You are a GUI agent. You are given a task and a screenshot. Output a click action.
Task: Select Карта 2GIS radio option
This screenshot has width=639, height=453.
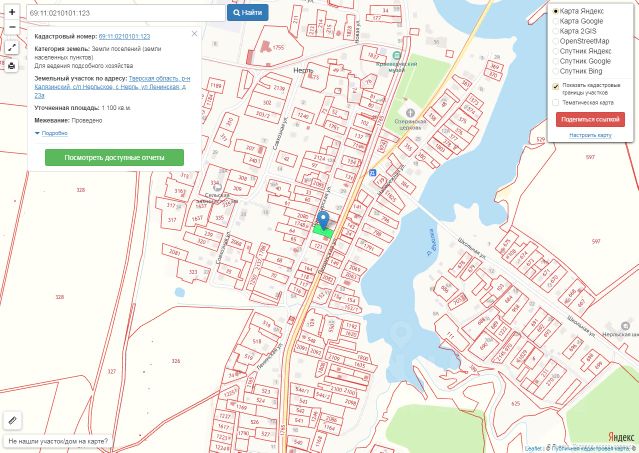[x=555, y=31]
